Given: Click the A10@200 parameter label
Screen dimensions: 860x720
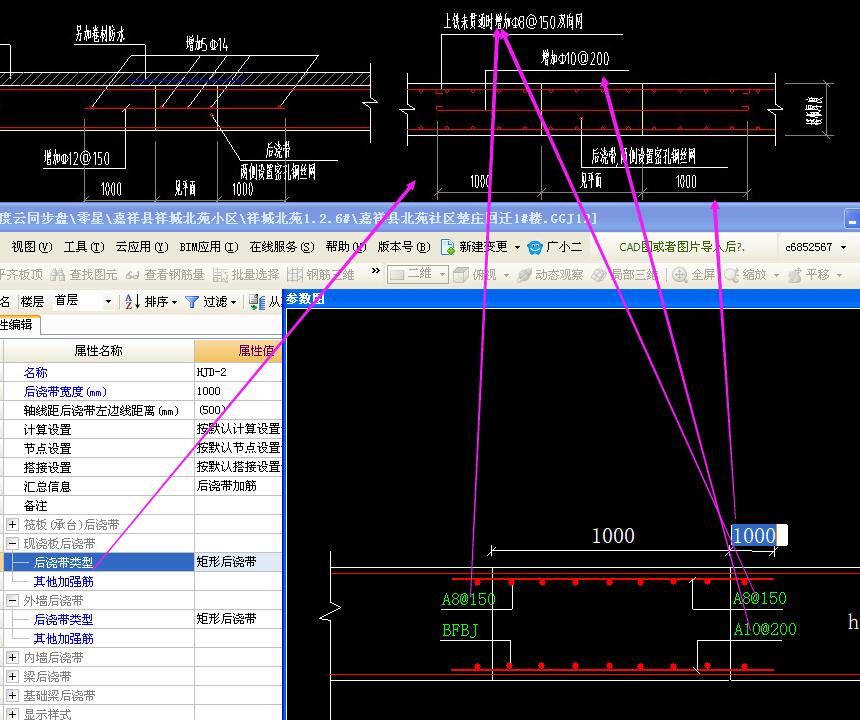Looking at the screenshot, I should point(765,629).
